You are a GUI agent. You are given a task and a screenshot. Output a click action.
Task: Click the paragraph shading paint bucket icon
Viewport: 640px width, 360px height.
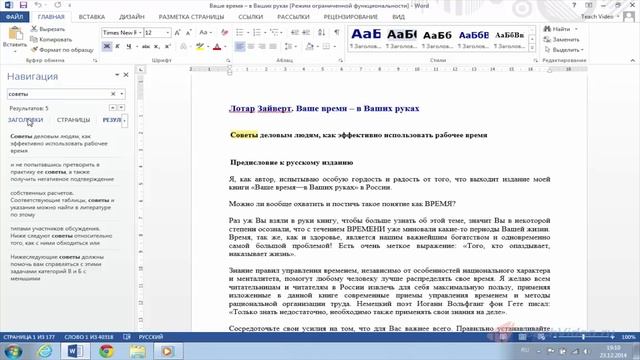coord(310,47)
